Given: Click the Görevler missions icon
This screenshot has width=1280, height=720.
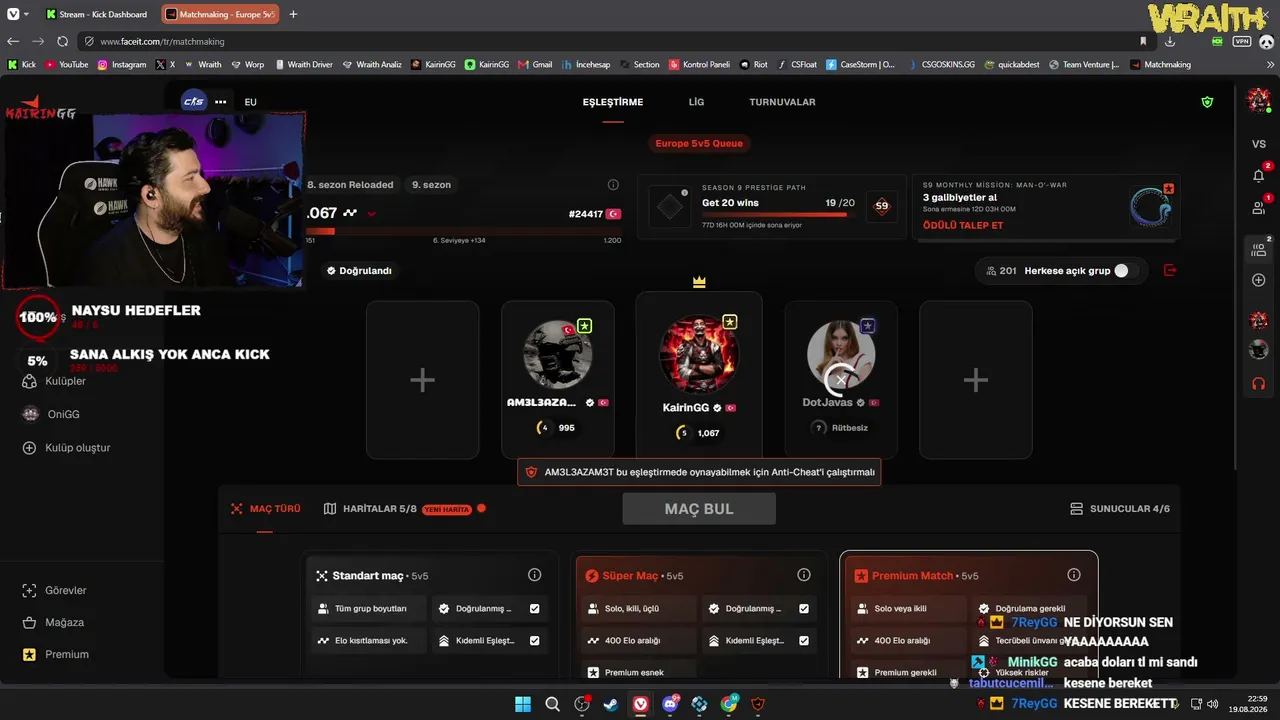Looking at the screenshot, I should pos(29,590).
